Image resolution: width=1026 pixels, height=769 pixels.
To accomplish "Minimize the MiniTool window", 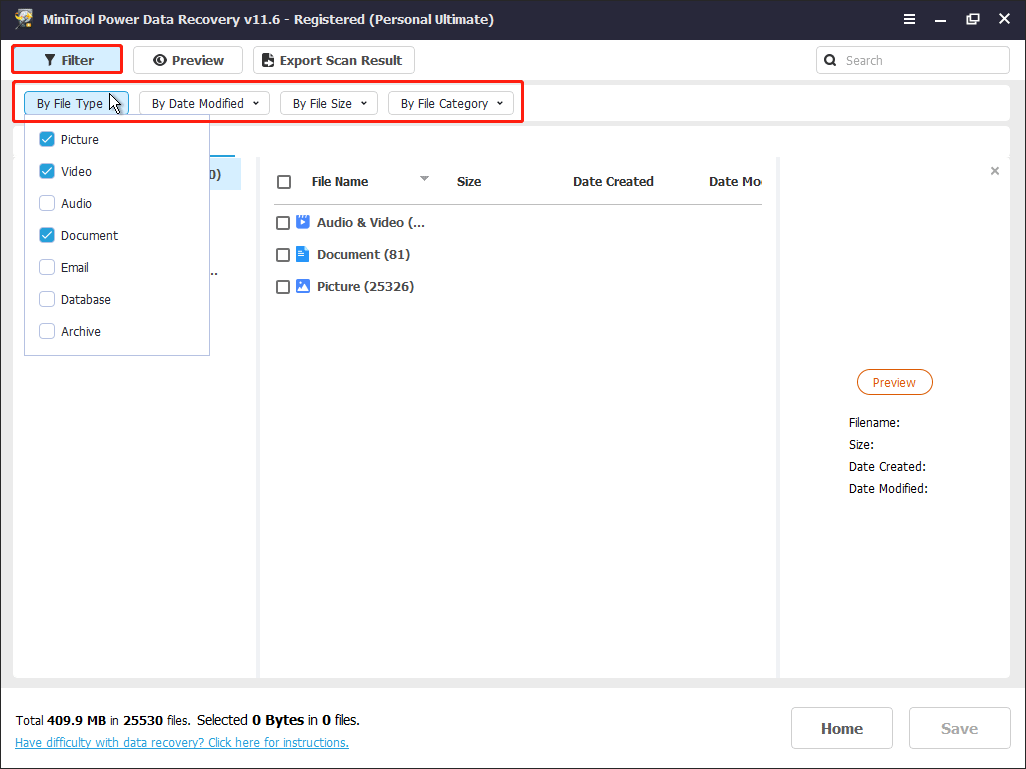I will tap(940, 20).
